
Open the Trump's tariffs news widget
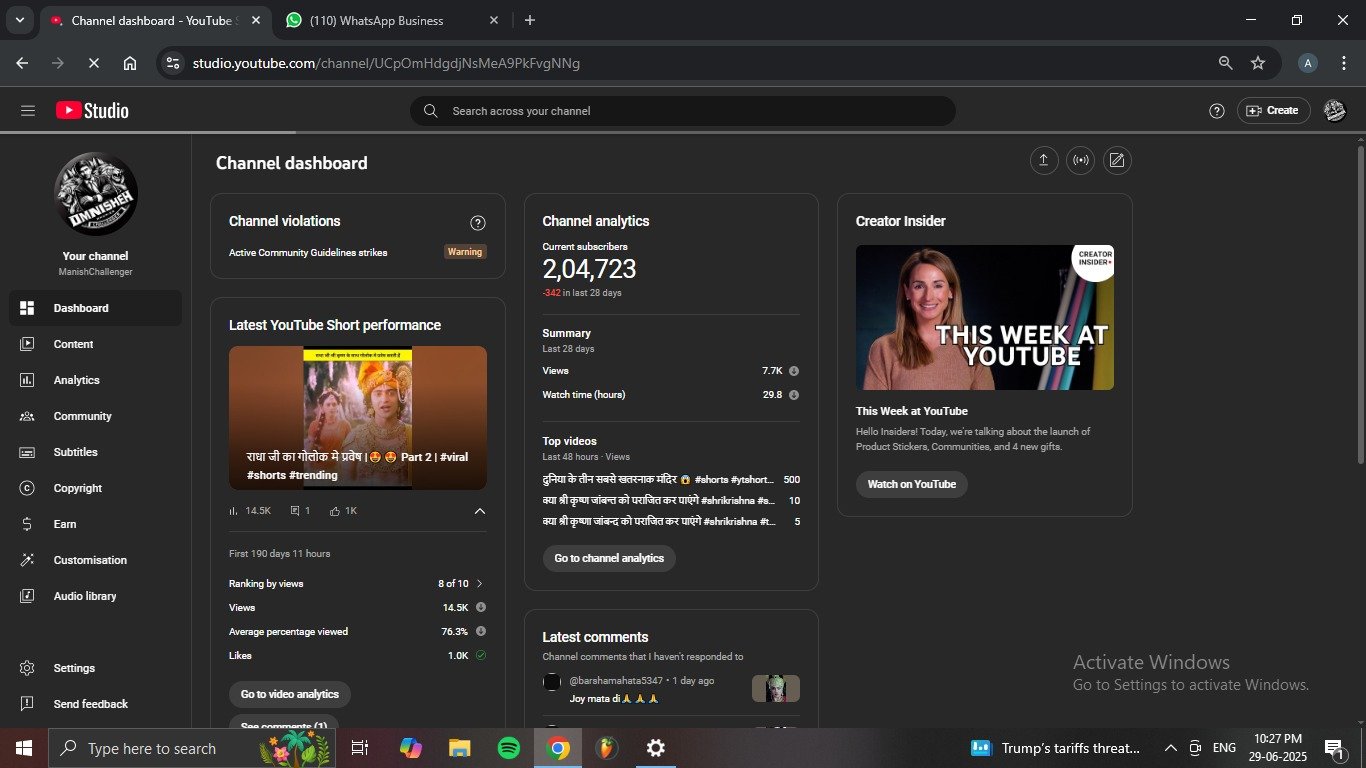point(1055,748)
